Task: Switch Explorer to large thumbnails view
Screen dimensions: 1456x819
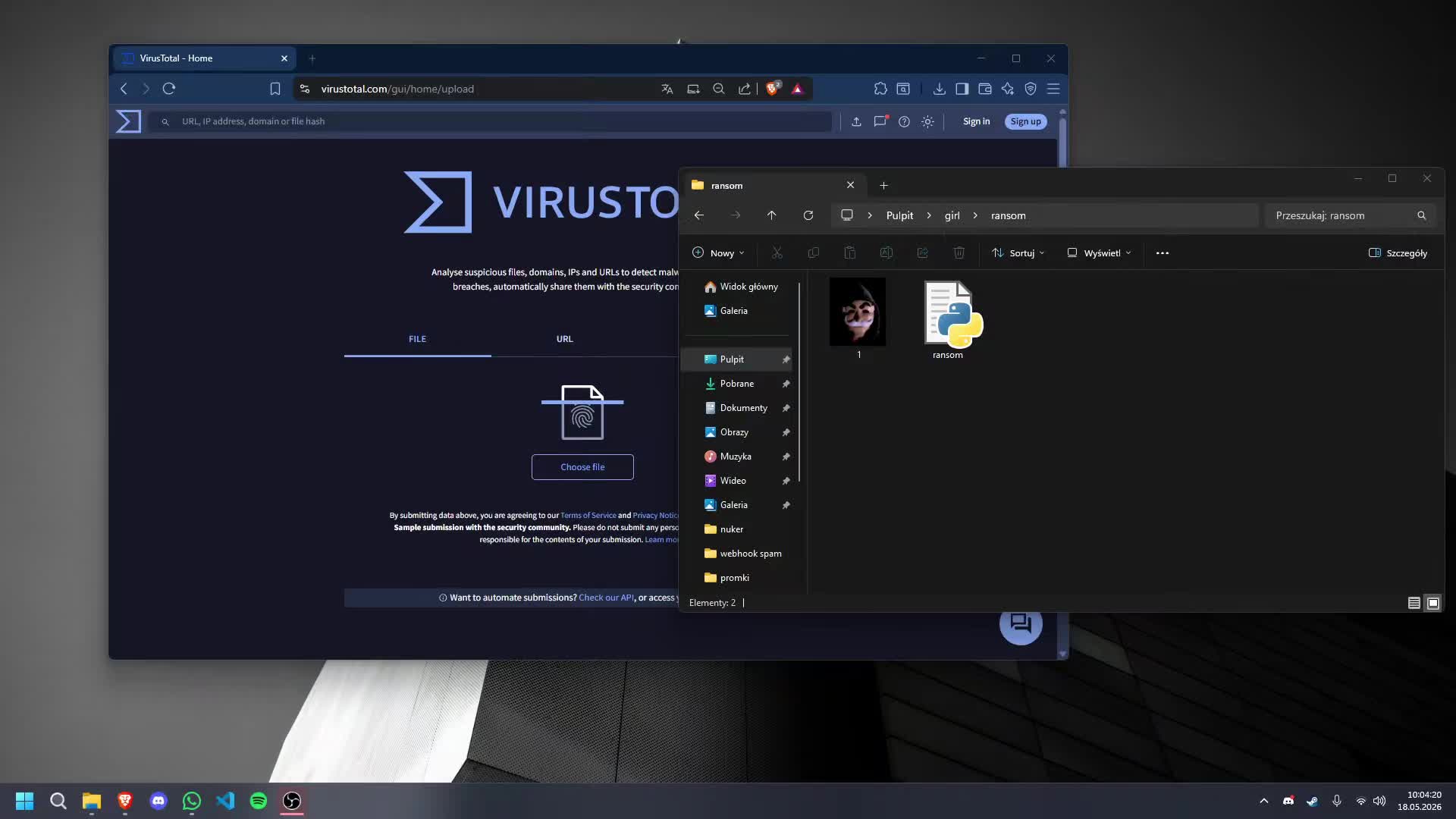Action: [1433, 603]
